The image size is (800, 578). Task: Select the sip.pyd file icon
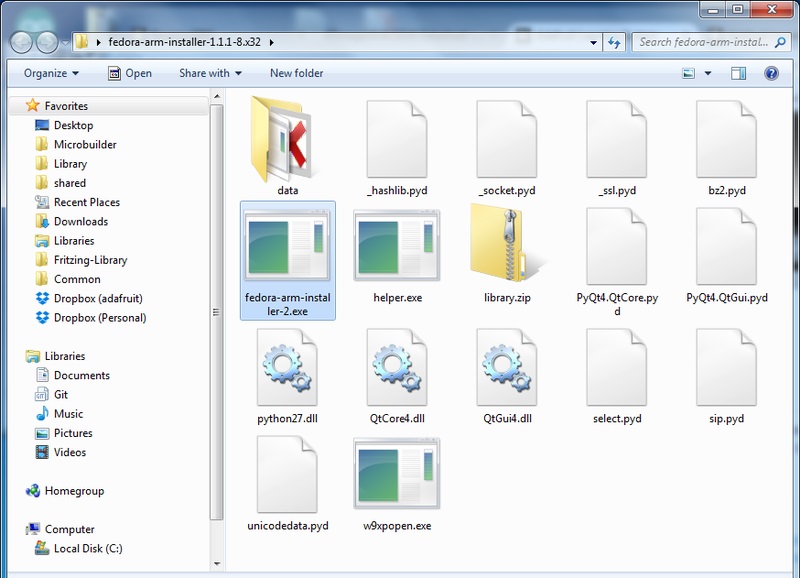[x=726, y=367]
